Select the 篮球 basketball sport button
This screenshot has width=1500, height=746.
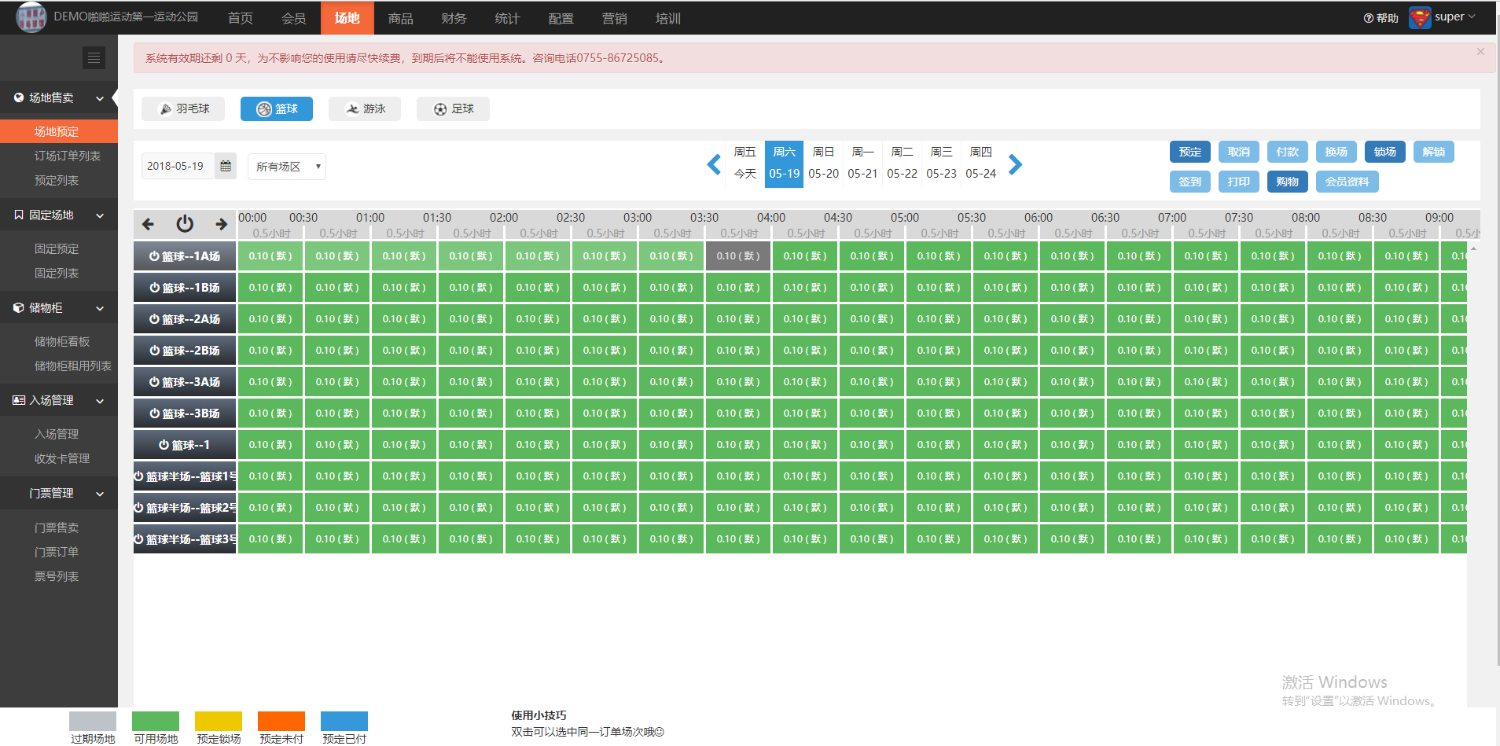coord(277,109)
